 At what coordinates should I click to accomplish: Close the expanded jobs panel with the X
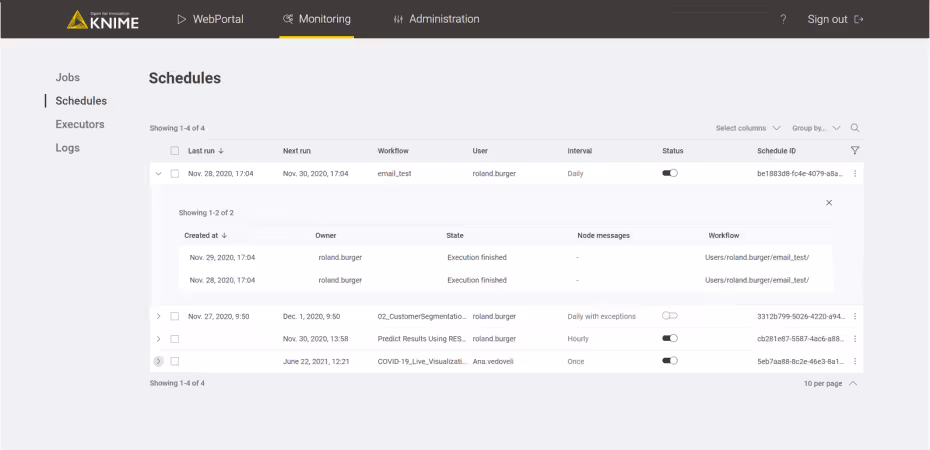tap(829, 203)
